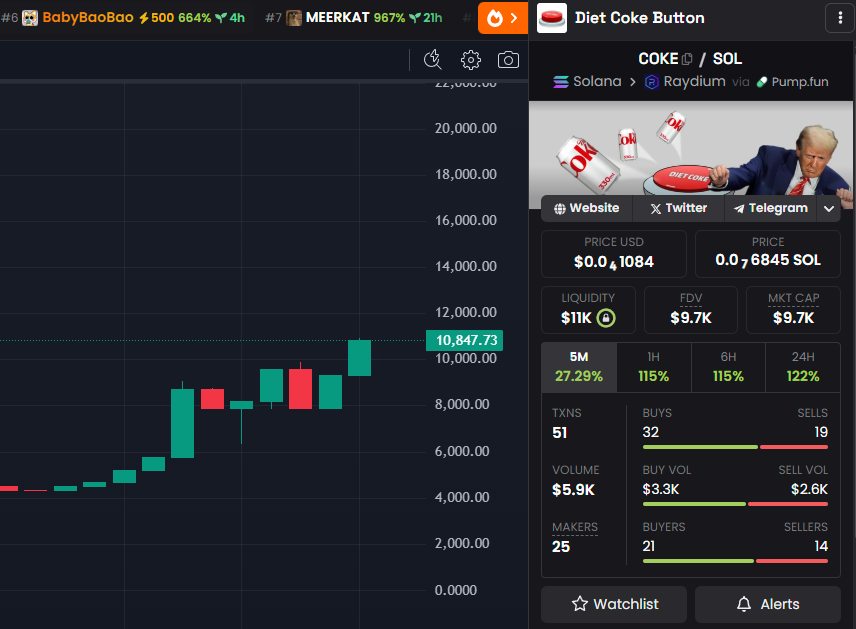Take a chart snapshot with camera icon
856x629 pixels.
pyautogui.click(x=508, y=60)
